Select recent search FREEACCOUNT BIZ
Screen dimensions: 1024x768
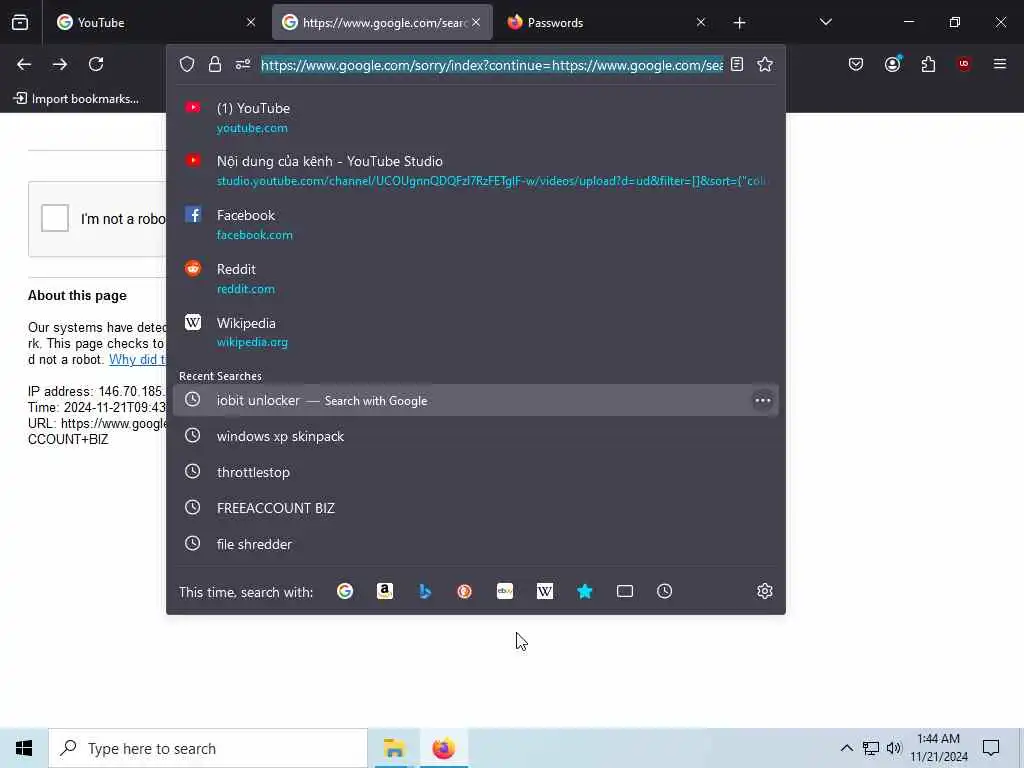click(x=475, y=508)
